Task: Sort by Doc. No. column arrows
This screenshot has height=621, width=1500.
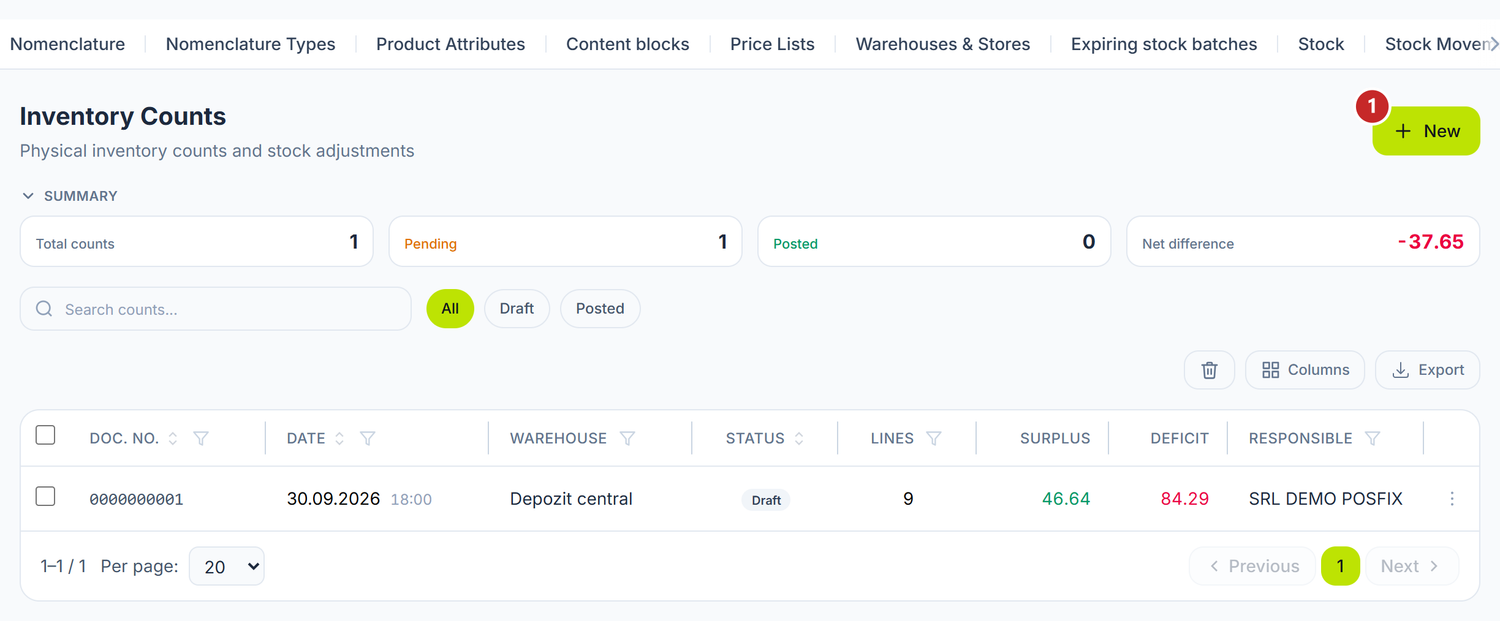Action: [x=173, y=438]
